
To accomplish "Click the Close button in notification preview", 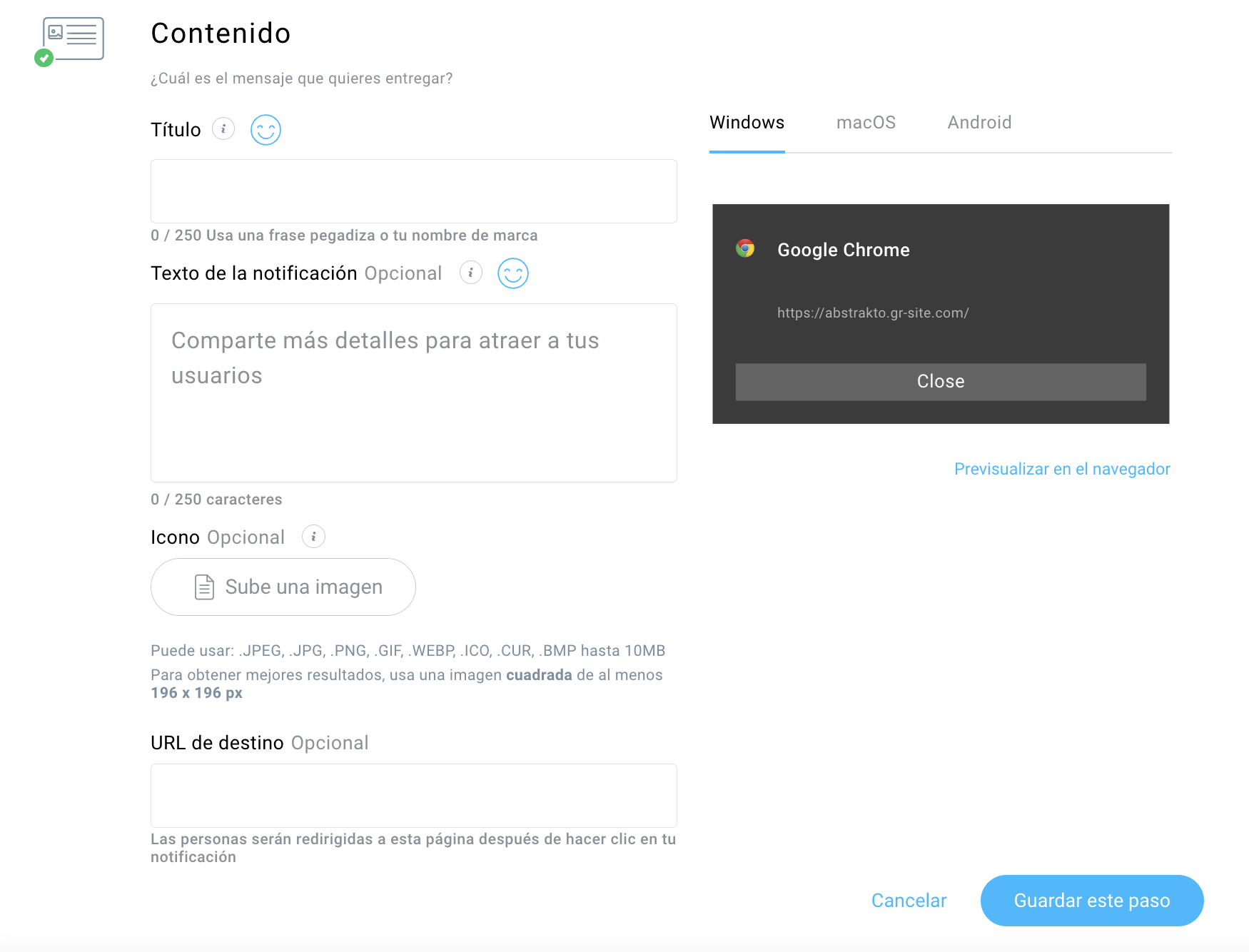I will click(x=941, y=382).
